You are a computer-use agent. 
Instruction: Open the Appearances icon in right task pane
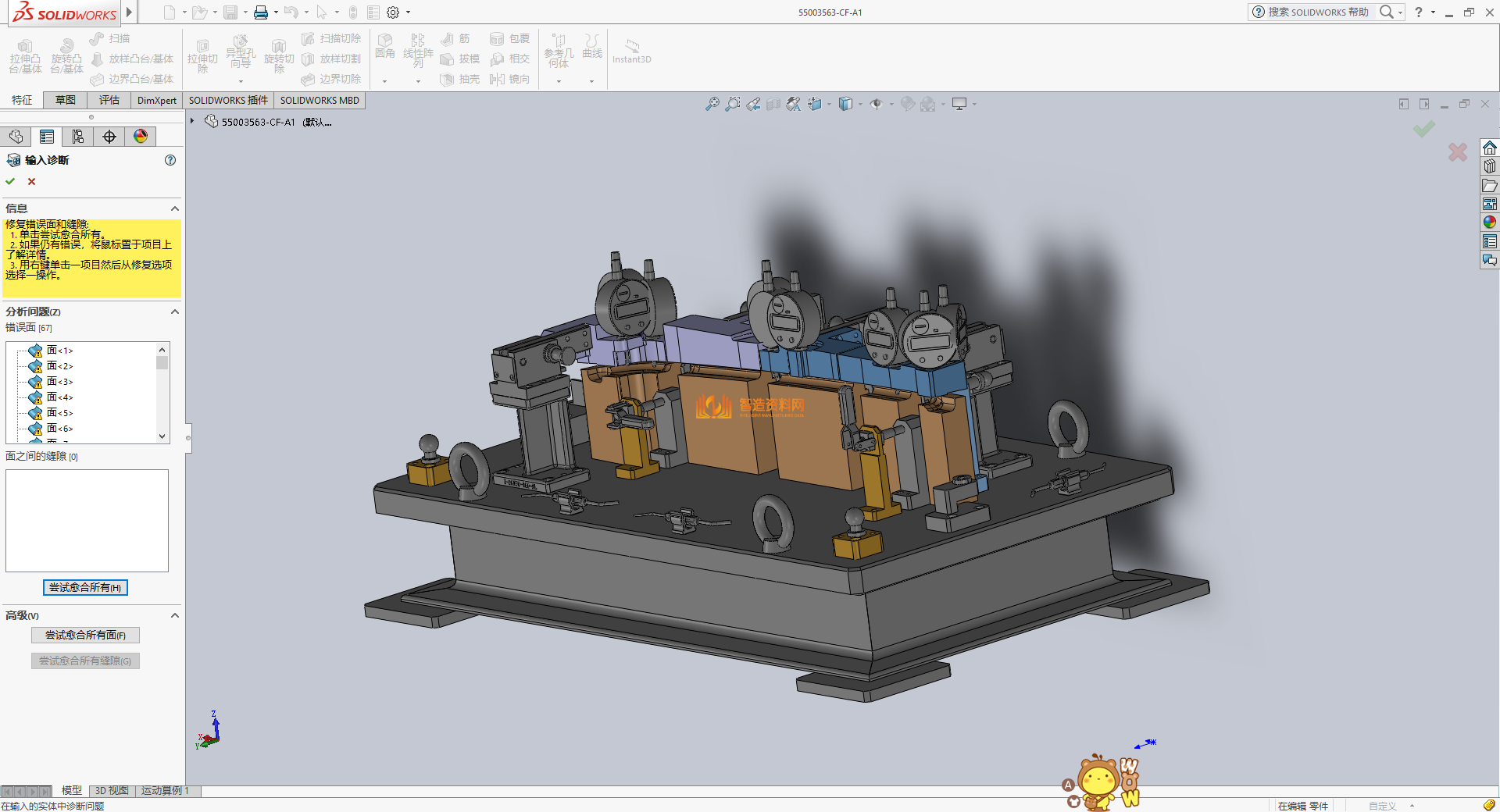[1490, 223]
